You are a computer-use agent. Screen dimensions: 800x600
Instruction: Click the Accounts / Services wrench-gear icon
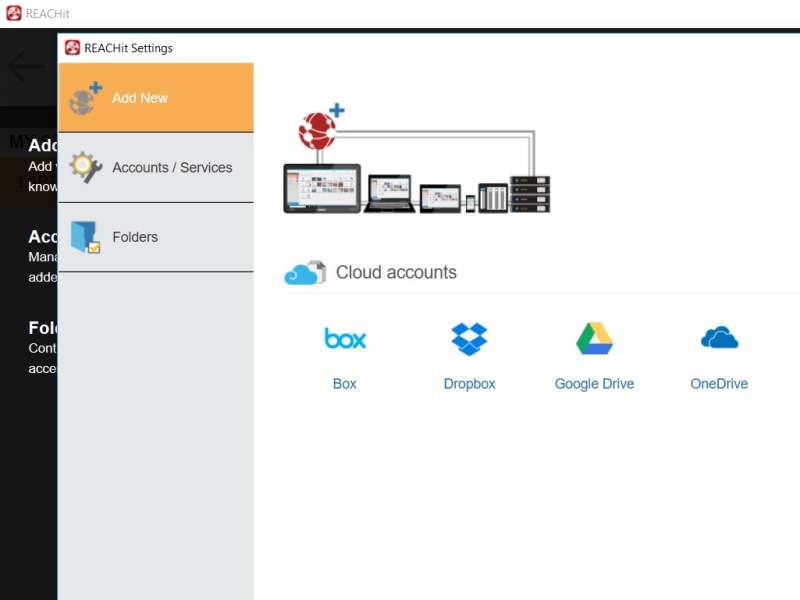pos(85,167)
